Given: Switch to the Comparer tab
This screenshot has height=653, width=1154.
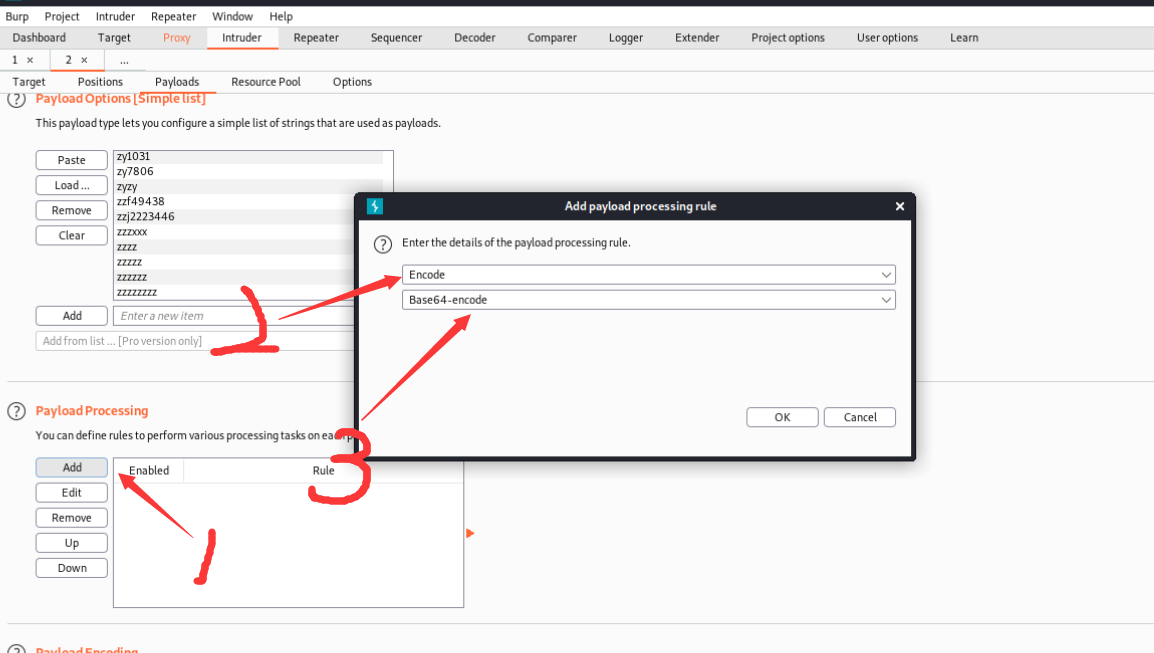Looking at the screenshot, I should pos(552,38).
